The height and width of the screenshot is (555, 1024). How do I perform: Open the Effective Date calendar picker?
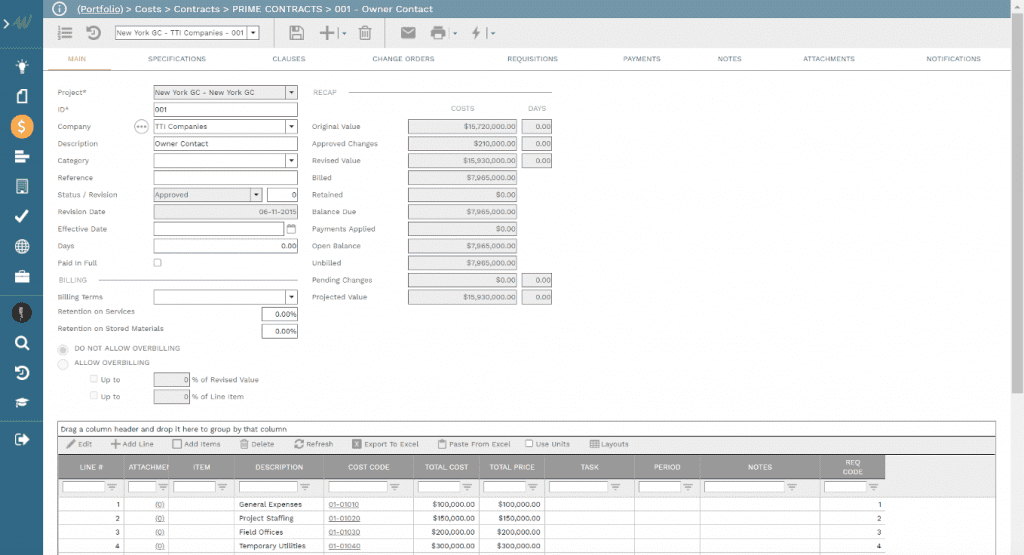click(291, 229)
